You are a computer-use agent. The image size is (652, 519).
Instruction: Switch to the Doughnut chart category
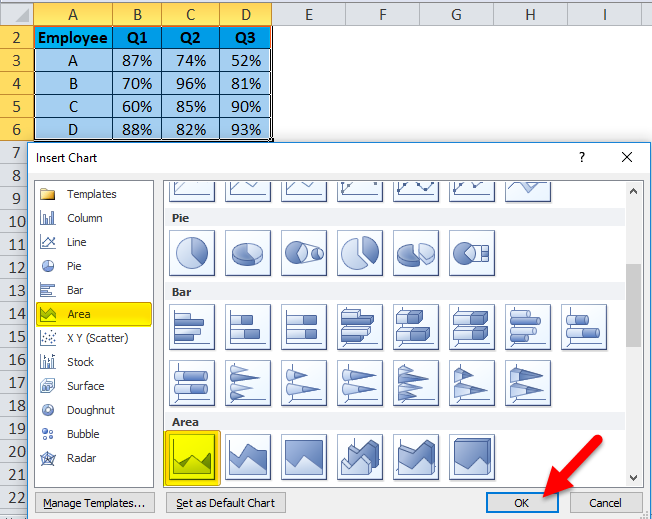[94, 410]
